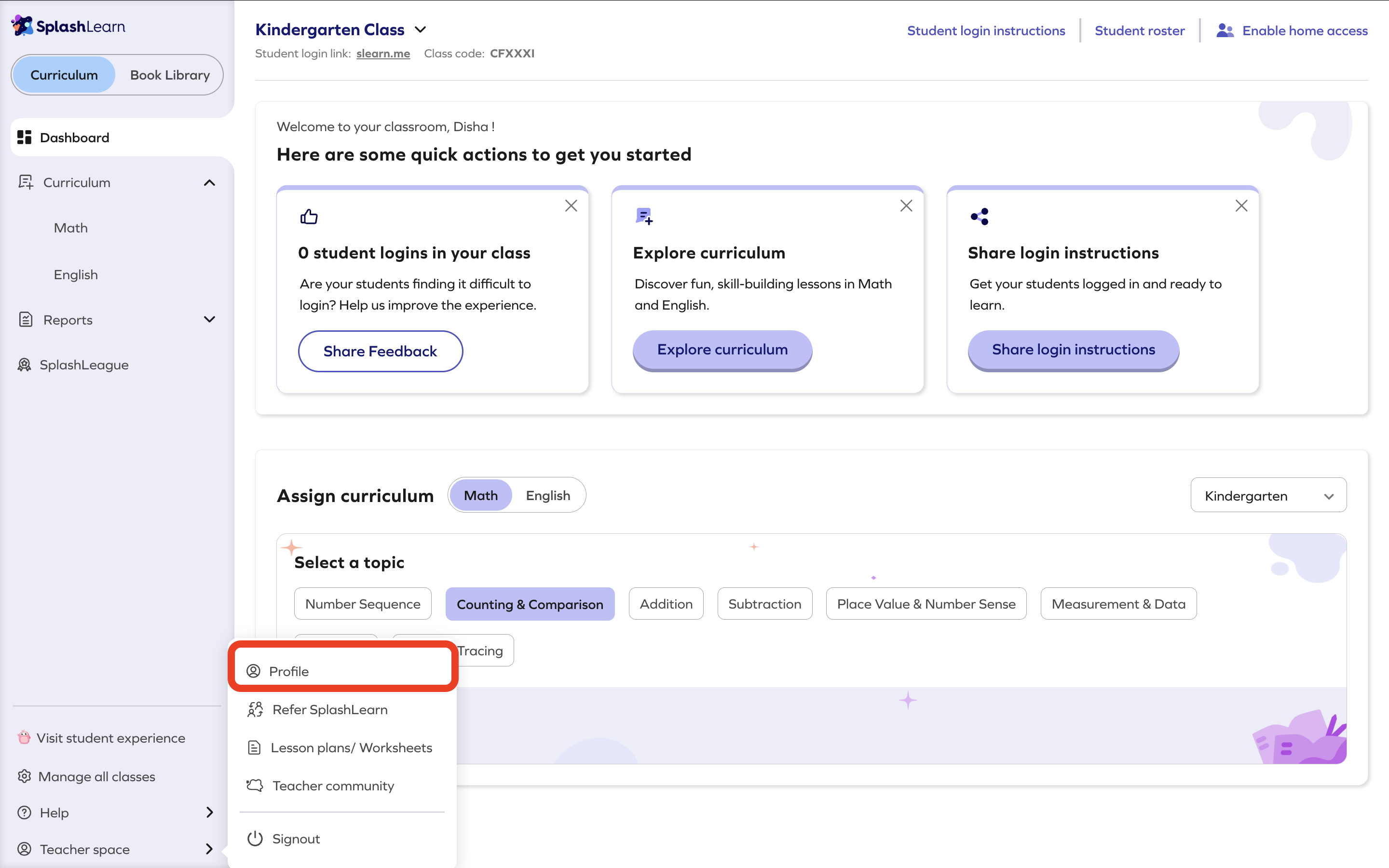Click the Explore curriculum button
The height and width of the screenshot is (868, 1389).
[x=722, y=350]
